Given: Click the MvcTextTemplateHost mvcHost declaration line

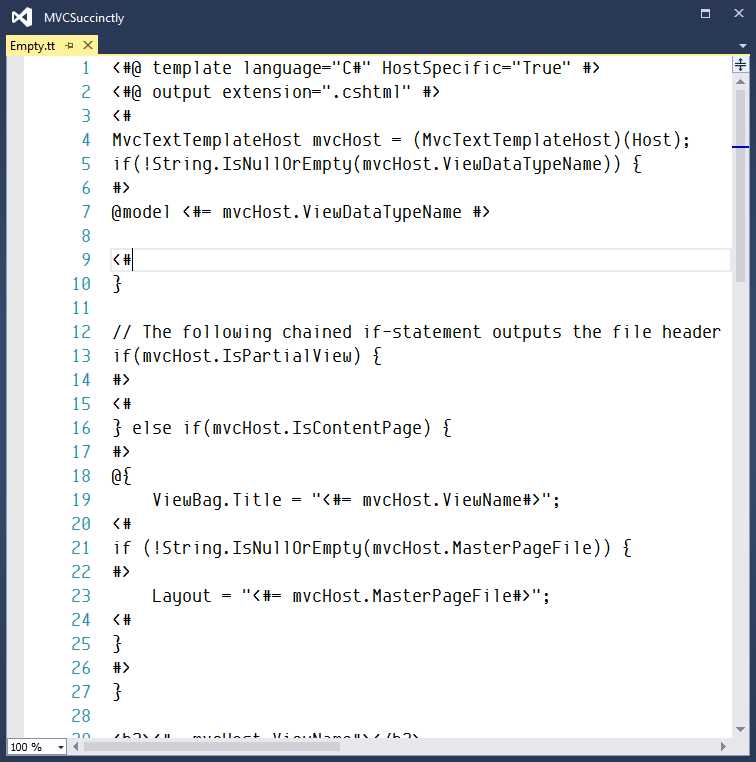Looking at the screenshot, I should 401,140.
